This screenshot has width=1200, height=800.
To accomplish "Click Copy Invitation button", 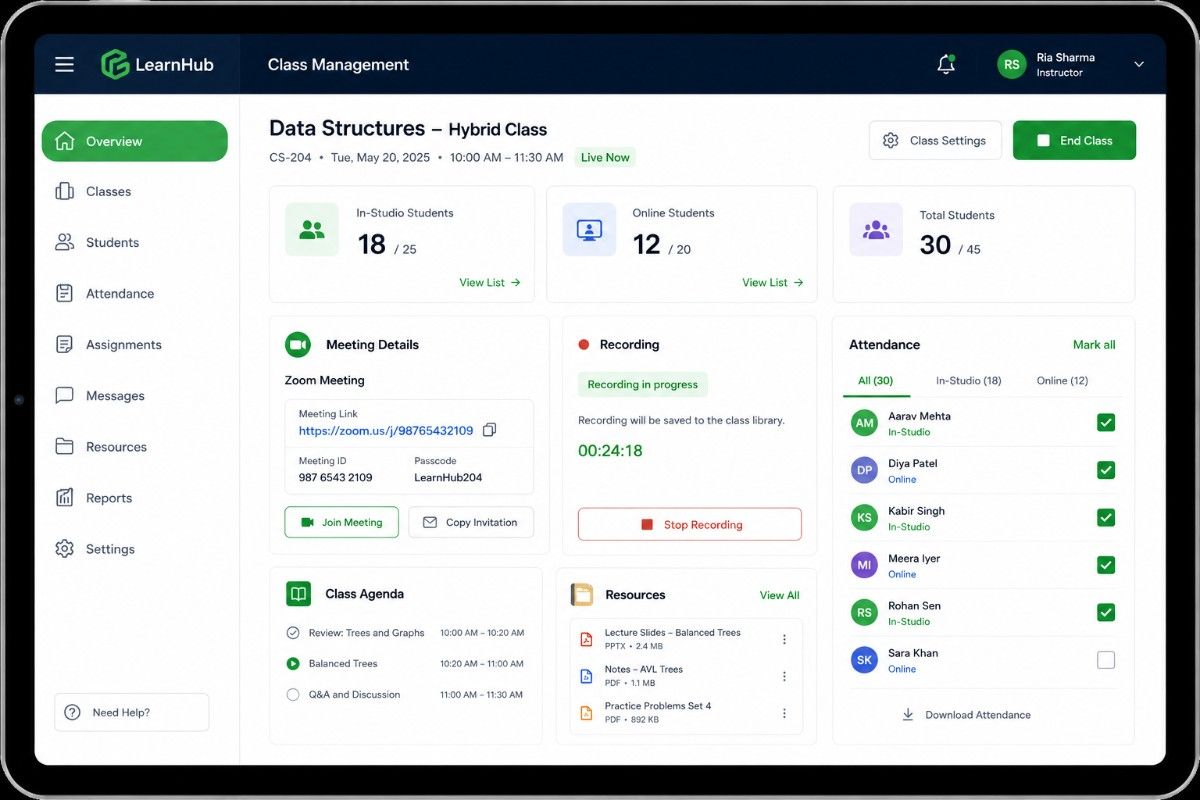I will [471, 522].
